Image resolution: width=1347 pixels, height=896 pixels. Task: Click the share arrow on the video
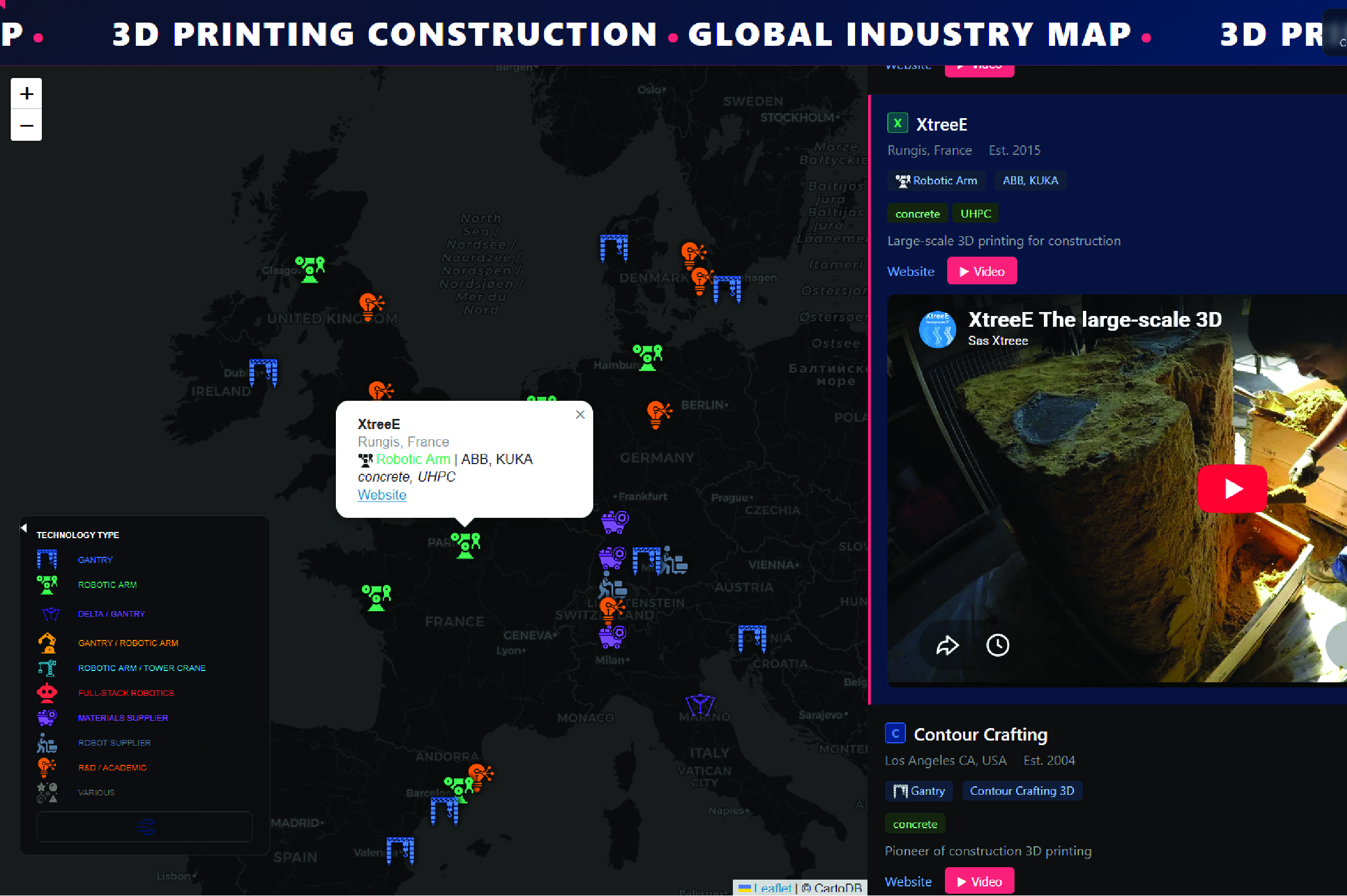[947, 646]
